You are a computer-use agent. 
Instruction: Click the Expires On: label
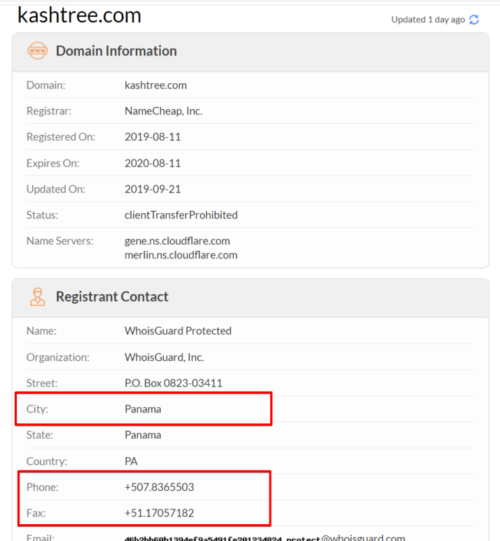53,163
